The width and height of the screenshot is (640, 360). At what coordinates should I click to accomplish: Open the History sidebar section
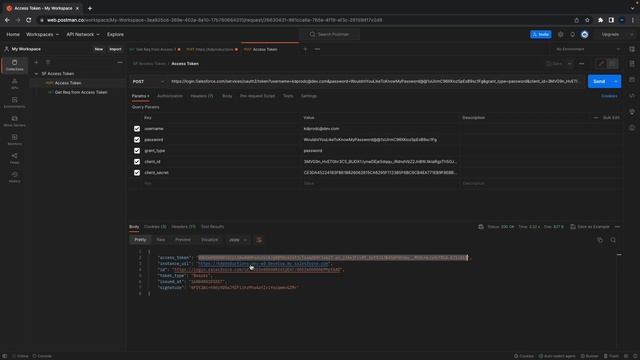tap(14, 177)
